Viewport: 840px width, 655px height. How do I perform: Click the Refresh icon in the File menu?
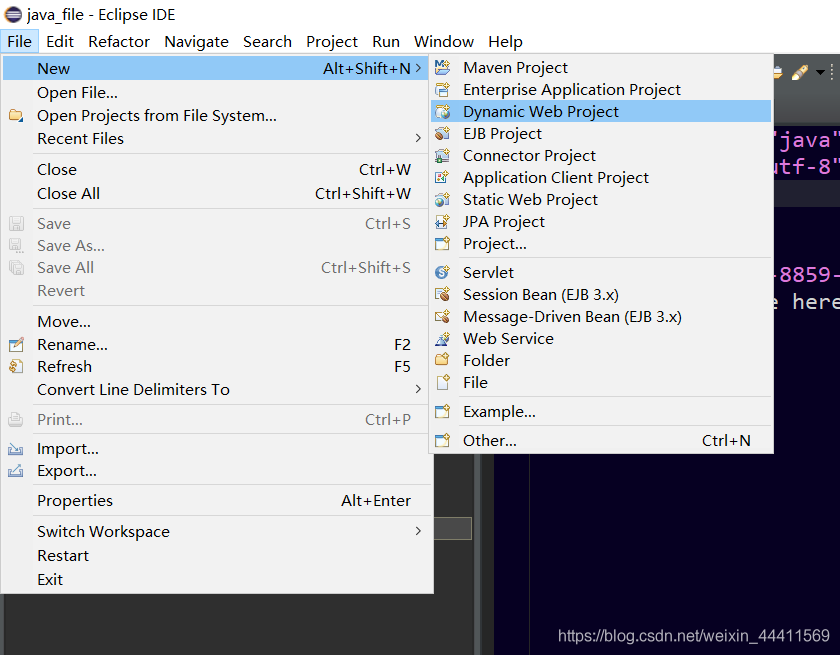(16, 366)
